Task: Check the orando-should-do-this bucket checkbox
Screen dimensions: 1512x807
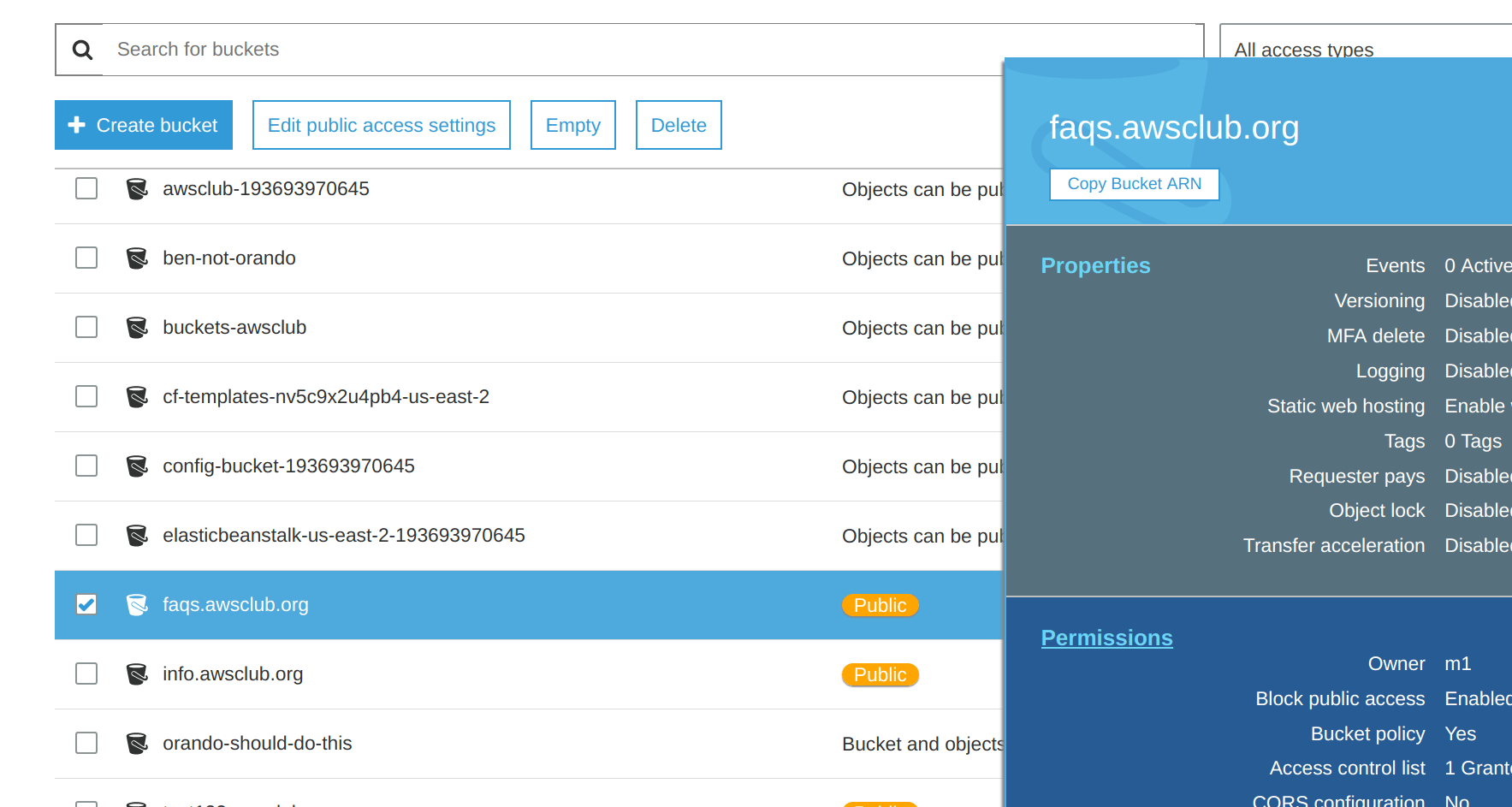Action: (x=86, y=743)
